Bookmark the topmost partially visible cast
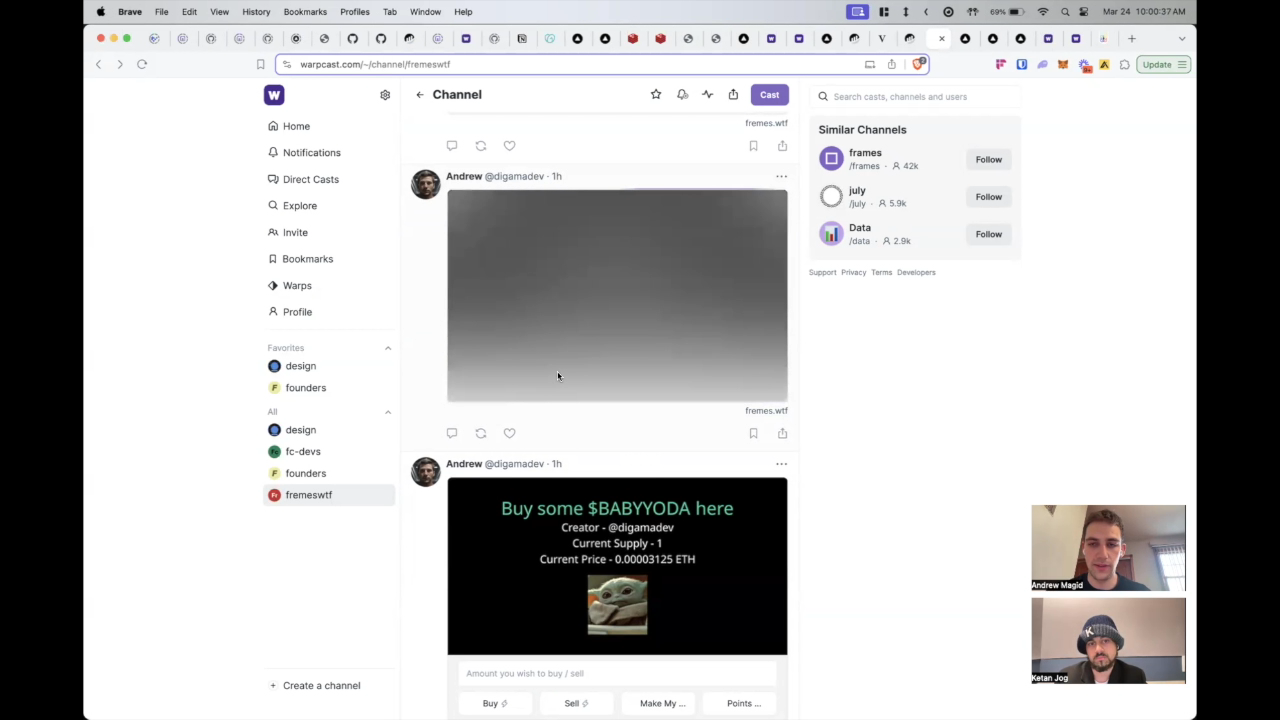The image size is (1280, 720). tap(754, 146)
